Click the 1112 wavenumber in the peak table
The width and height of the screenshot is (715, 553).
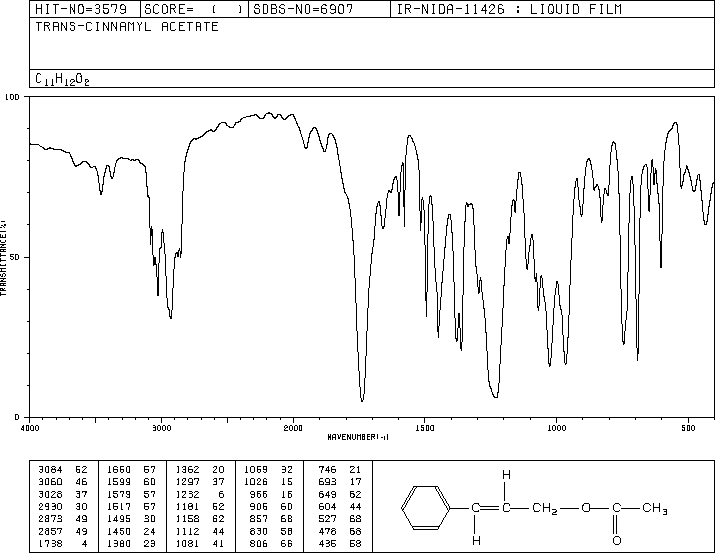[187, 531]
